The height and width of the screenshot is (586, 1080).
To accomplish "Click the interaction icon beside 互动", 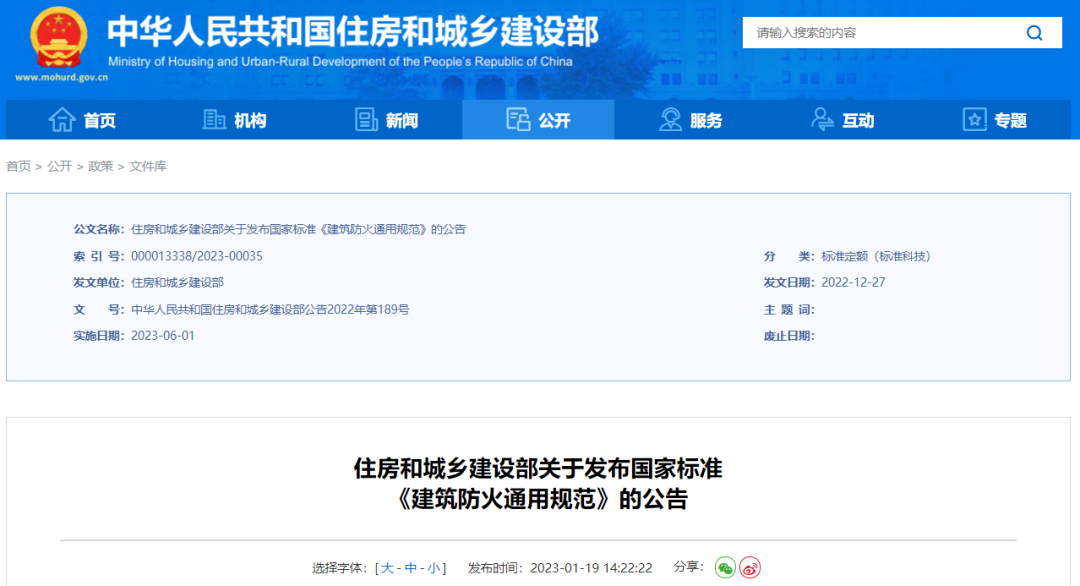I will tap(822, 120).
